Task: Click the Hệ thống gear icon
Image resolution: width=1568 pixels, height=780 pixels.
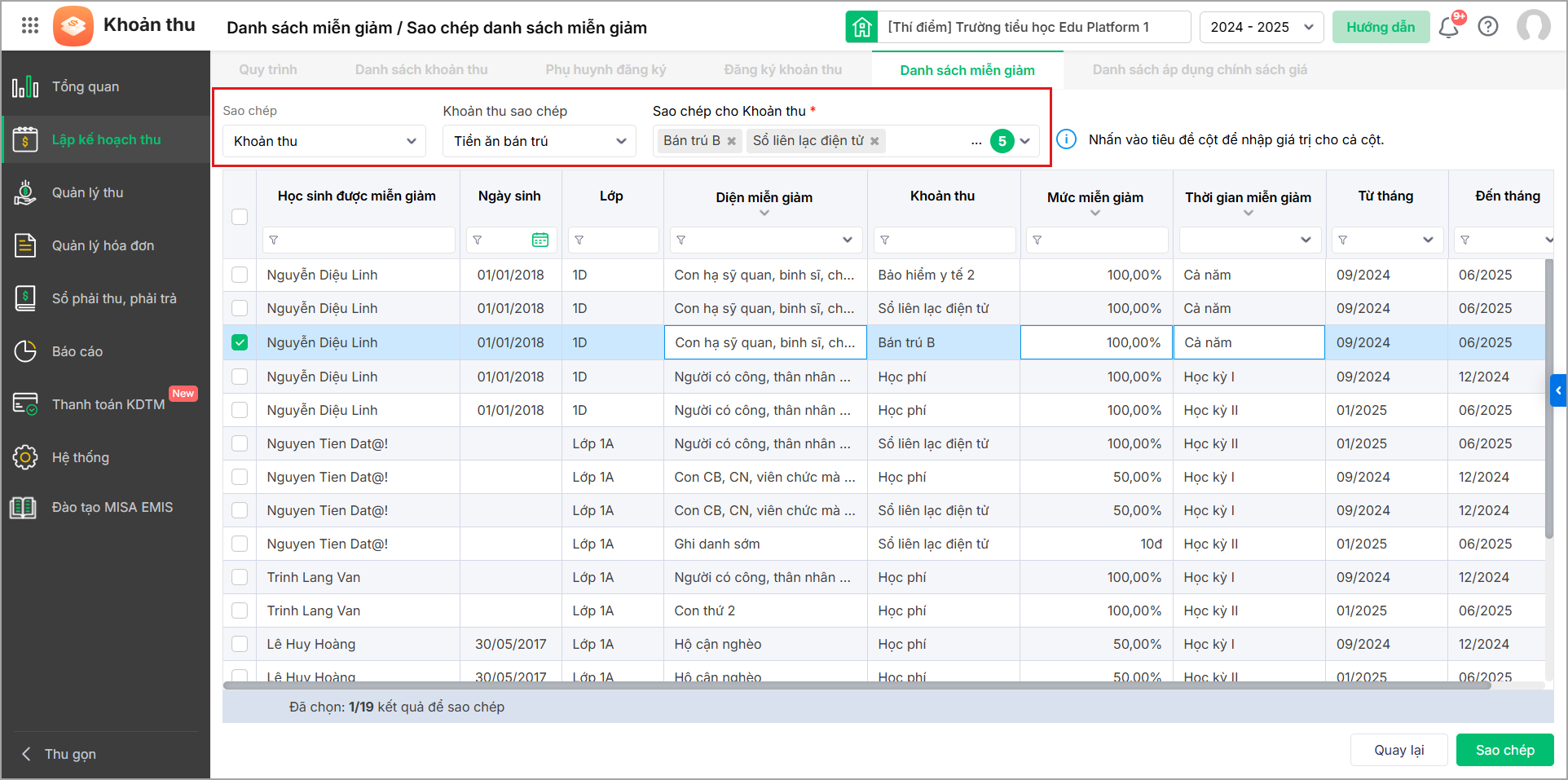Action: point(25,457)
